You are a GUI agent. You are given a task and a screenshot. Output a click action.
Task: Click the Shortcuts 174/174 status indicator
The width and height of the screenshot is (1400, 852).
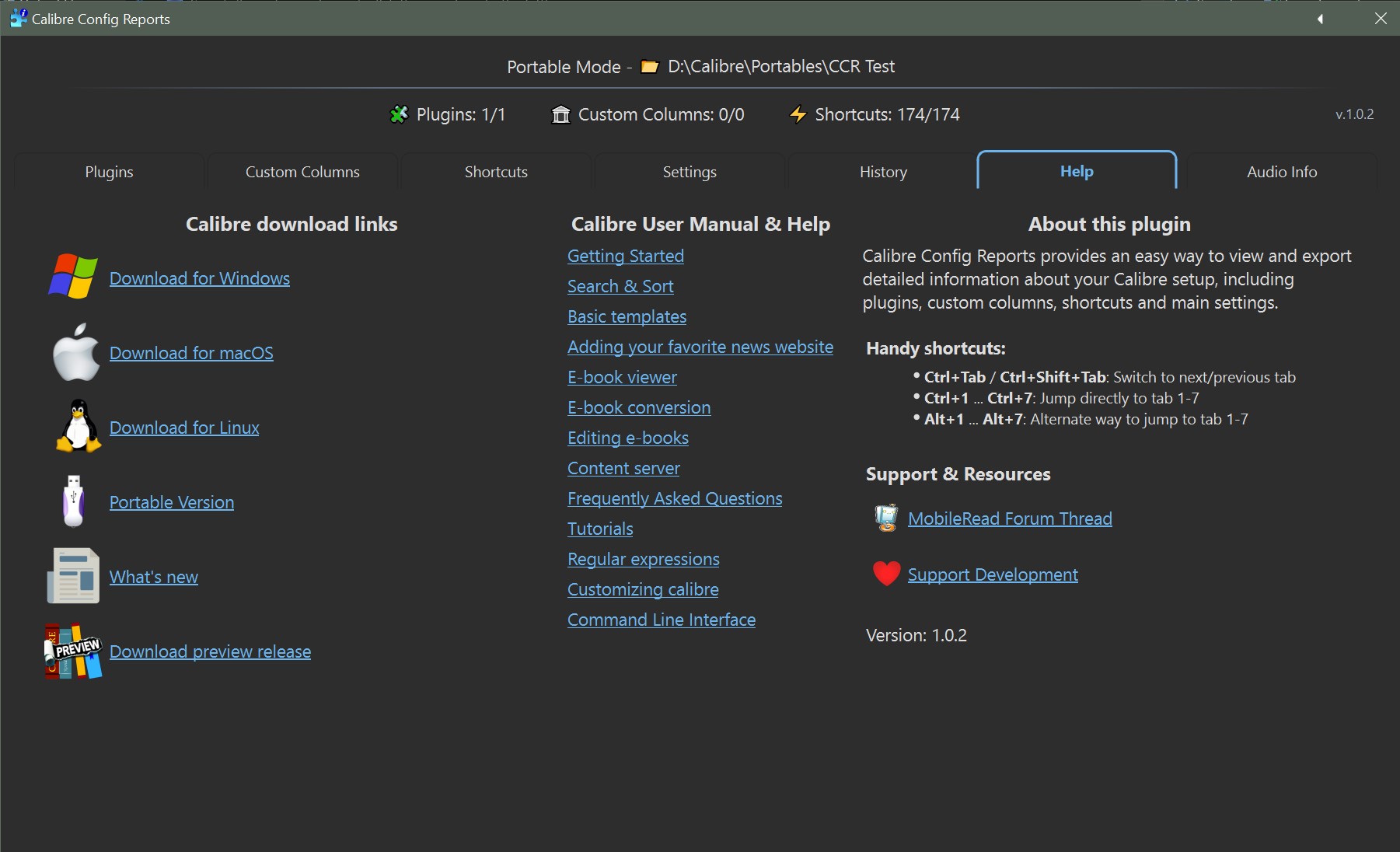(x=875, y=114)
